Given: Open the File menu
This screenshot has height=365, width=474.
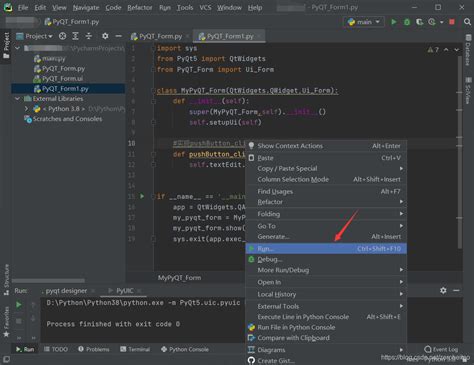Looking at the screenshot, I should click(23, 7).
